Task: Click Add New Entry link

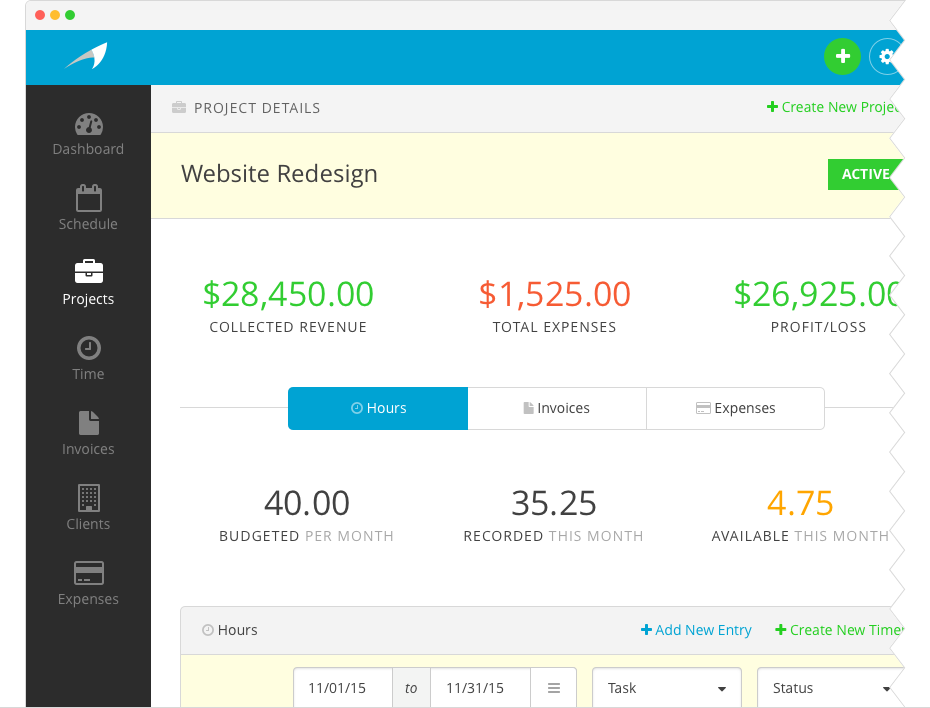Action: [x=696, y=630]
